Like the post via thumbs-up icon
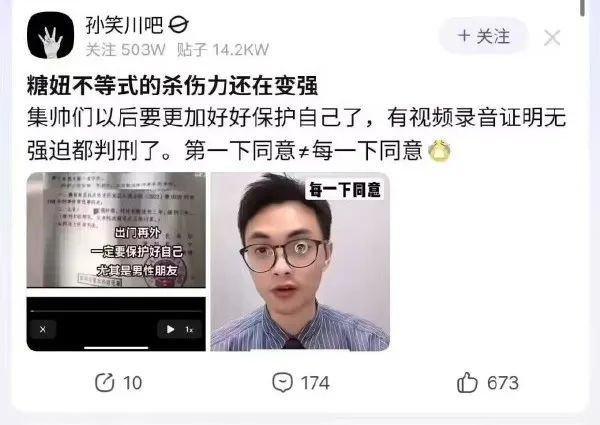 pyautogui.click(x=467, y=382)
